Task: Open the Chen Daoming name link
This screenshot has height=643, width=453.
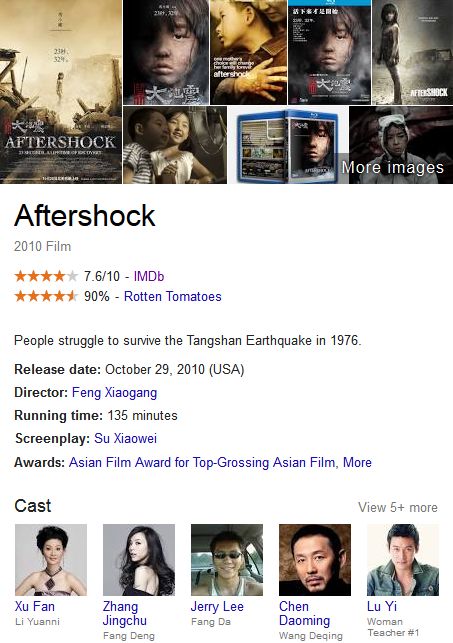Action: [x=305, y=613]
